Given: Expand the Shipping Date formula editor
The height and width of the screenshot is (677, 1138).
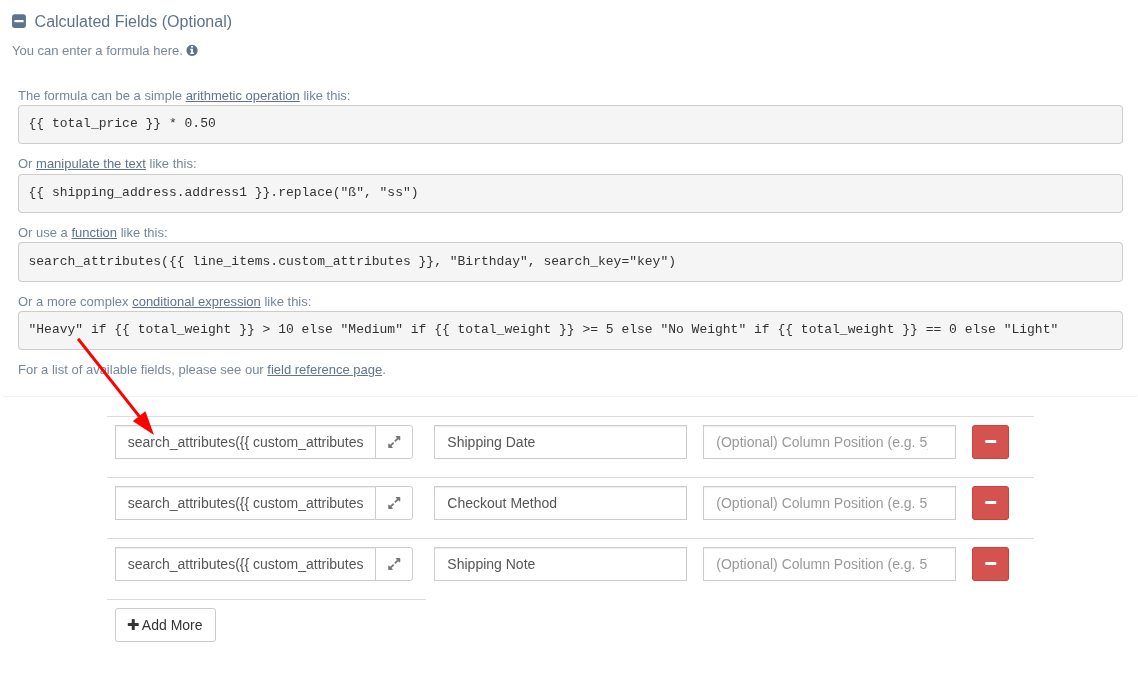Looking at the screenshot, I should click(394, 442).
